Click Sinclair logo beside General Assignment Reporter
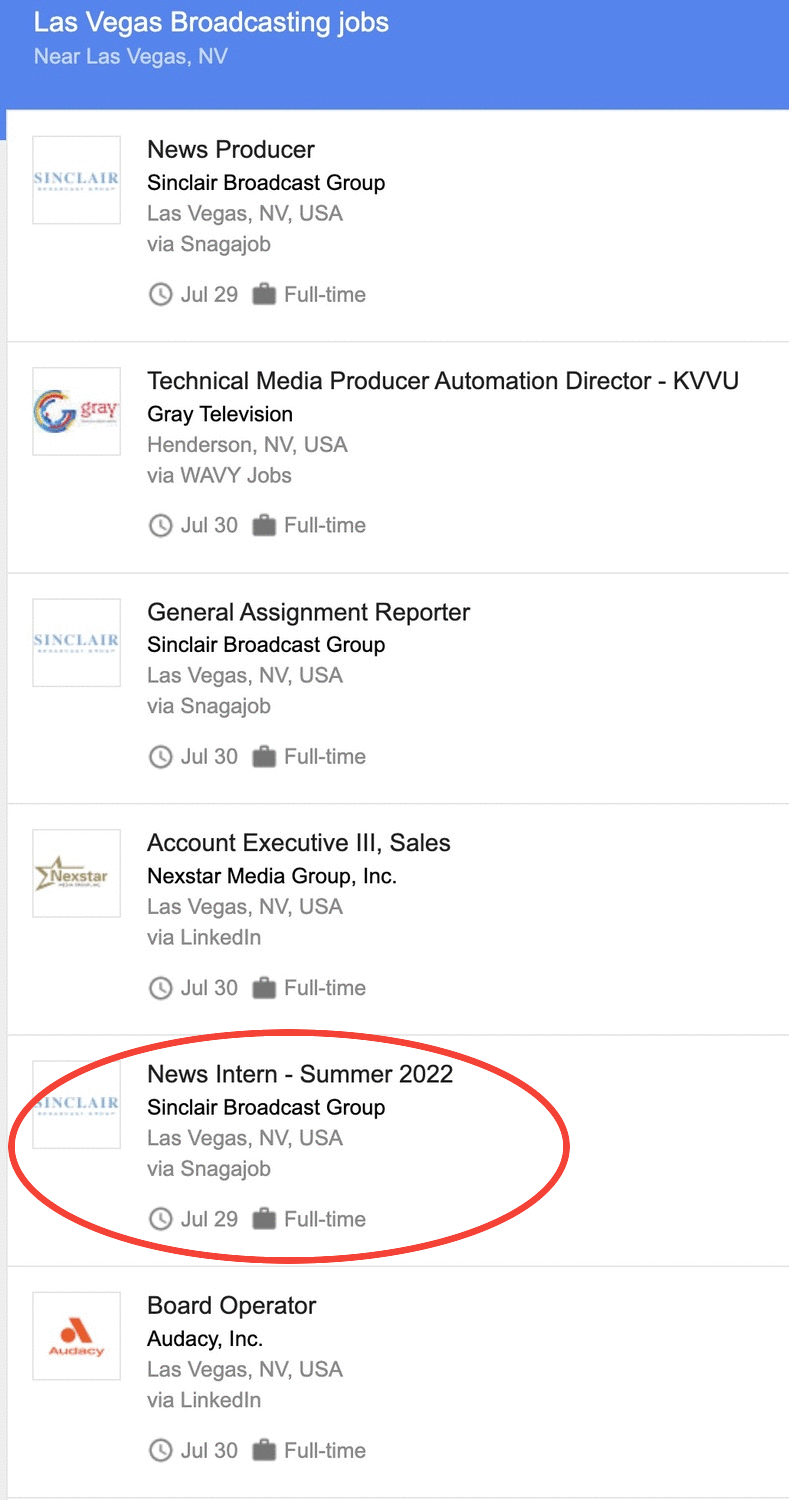 point(77,642)
